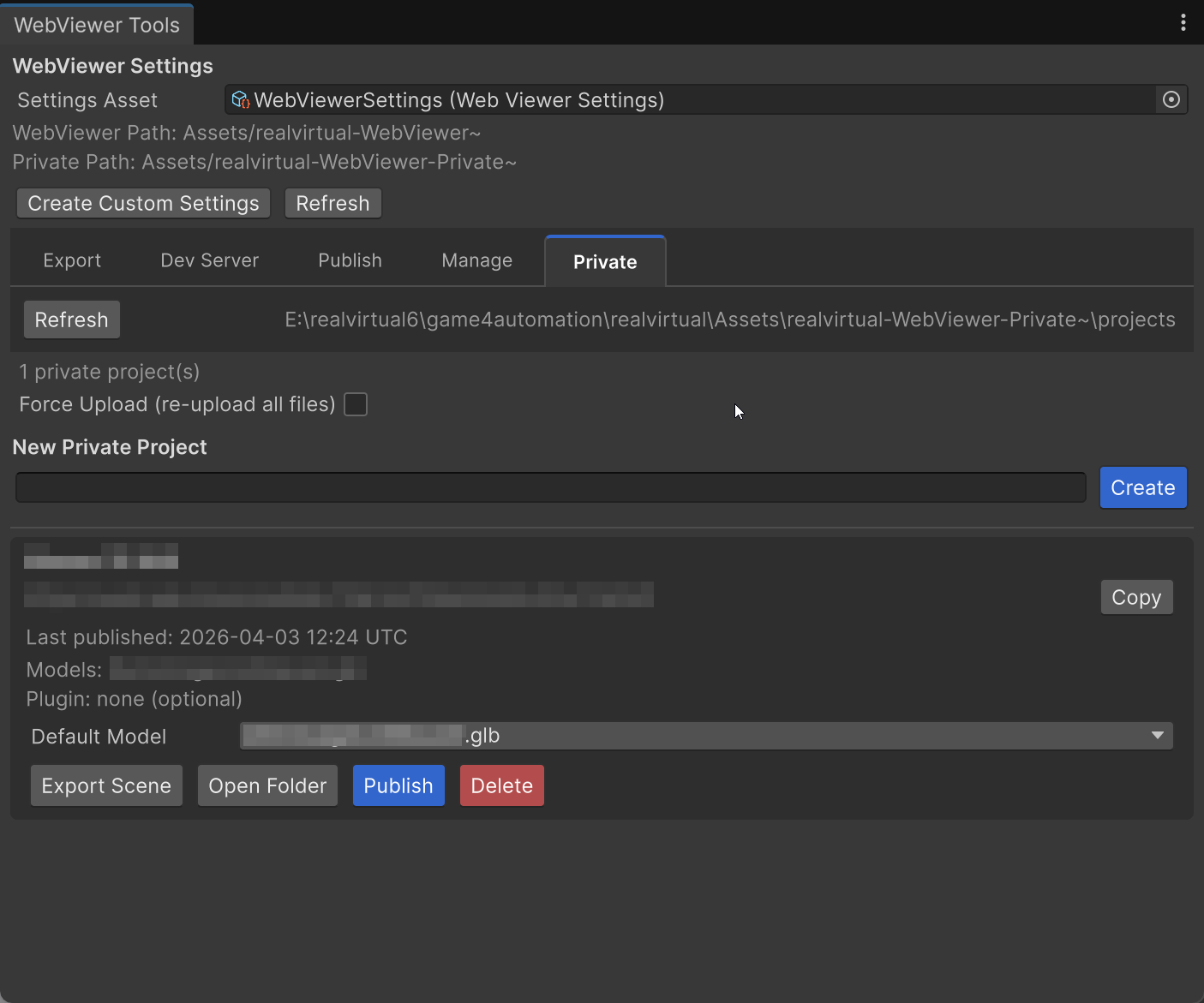The height and width of the screenshot is (1003, 1204).
Task: Click the object picker circle for Settings Asset
Action: pyautogui.click(x=1171, y=100)
